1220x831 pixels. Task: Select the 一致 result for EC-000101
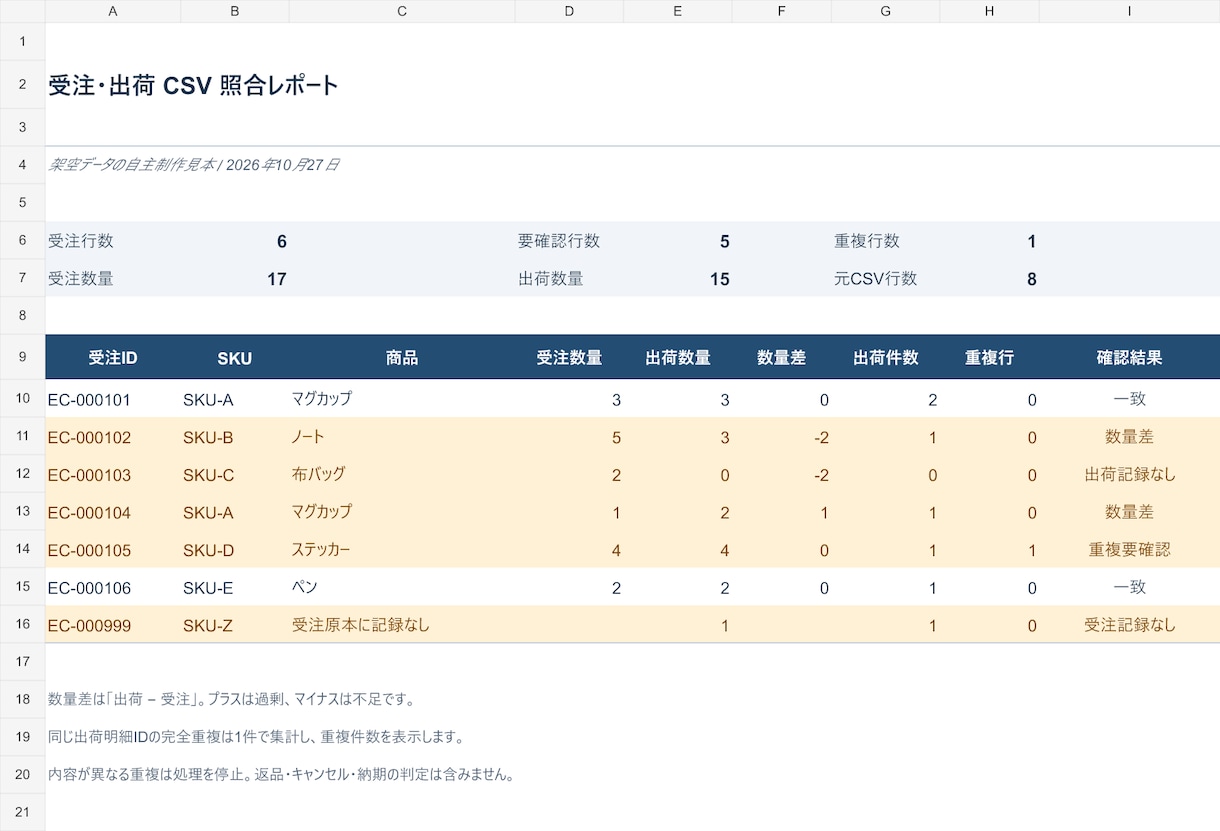(x=1130, y=399)
